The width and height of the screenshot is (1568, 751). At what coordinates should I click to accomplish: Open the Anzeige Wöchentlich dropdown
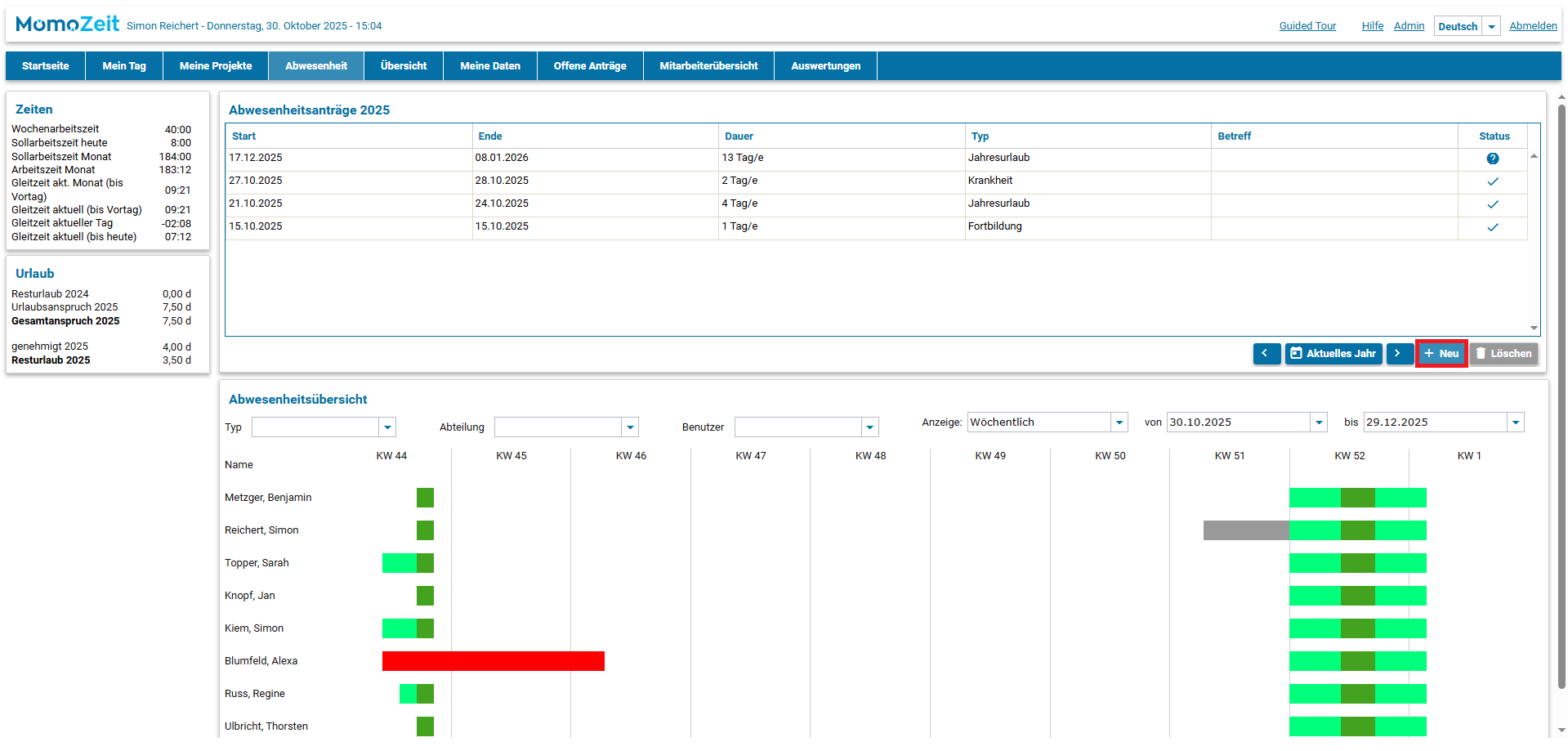(x=1119, y=422)
